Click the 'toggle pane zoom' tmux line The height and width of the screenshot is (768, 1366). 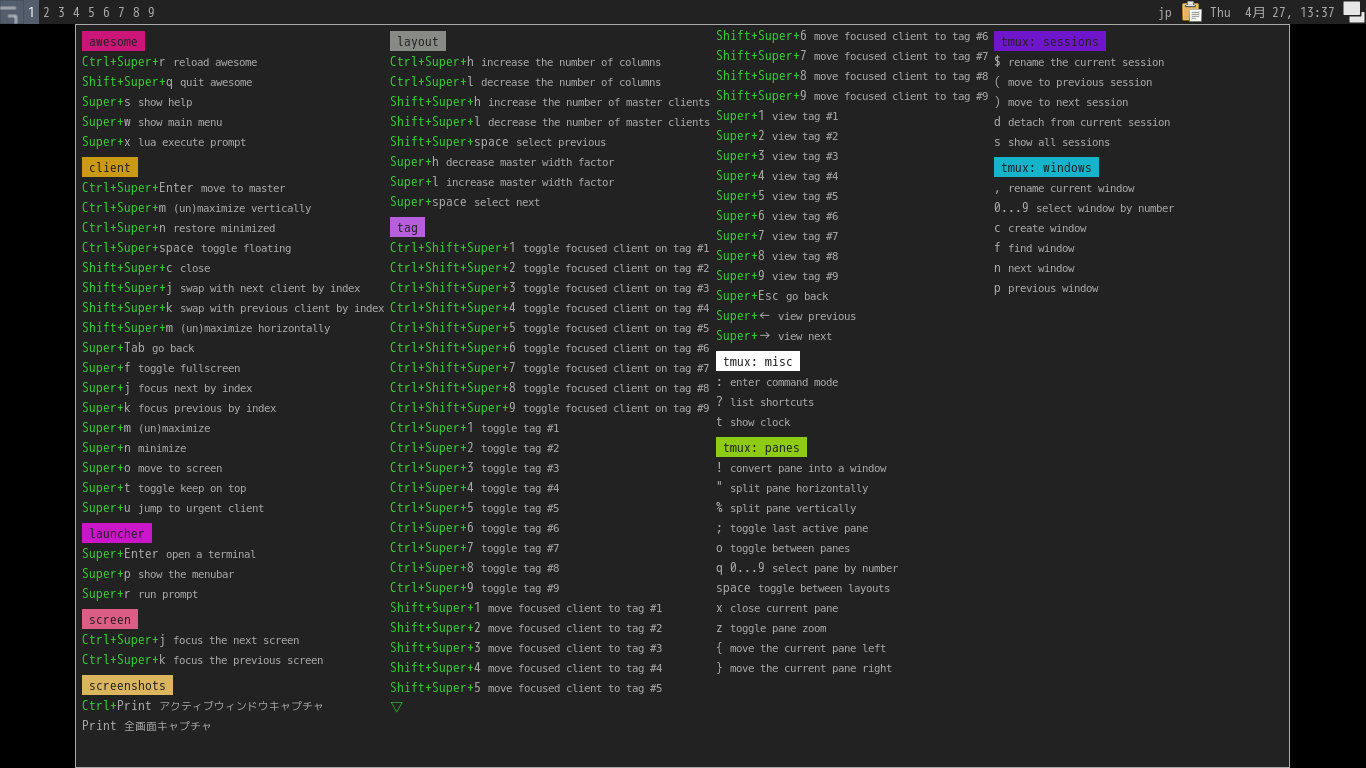tap(771, 628)
